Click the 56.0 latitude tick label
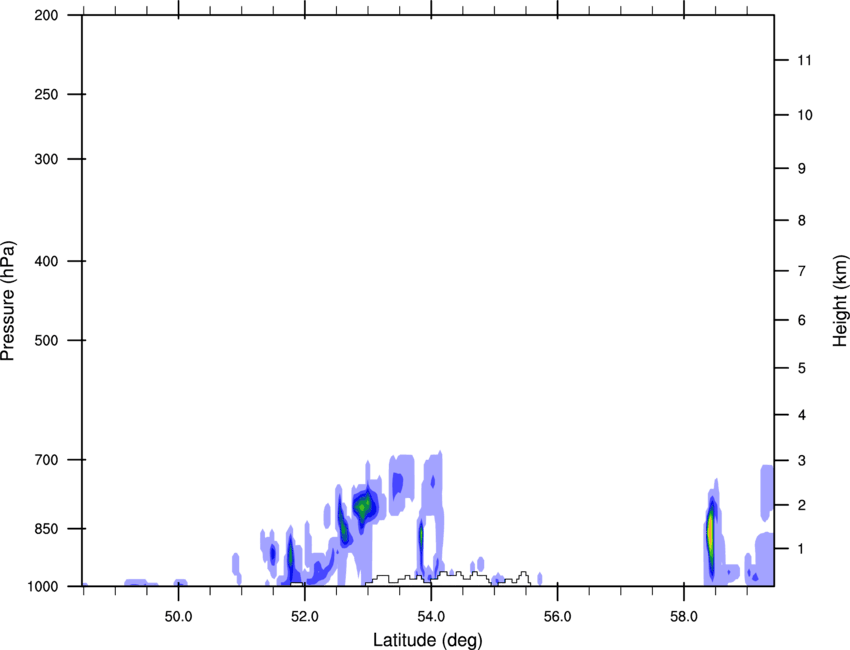 coord(557,617)
